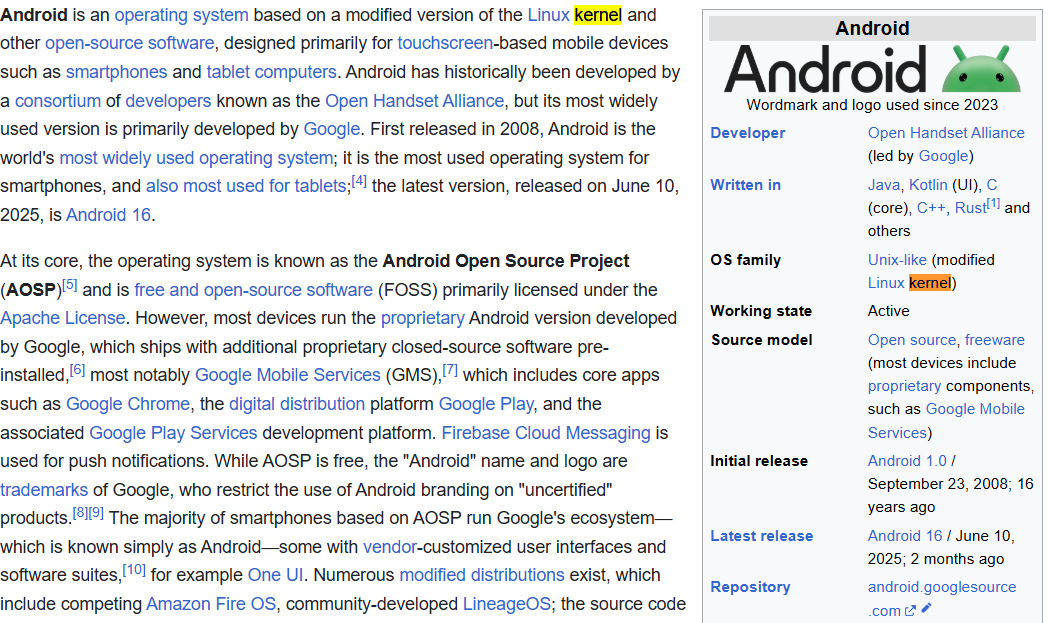
Task: Click citation [4] superscript
Action: click(359, 181)
